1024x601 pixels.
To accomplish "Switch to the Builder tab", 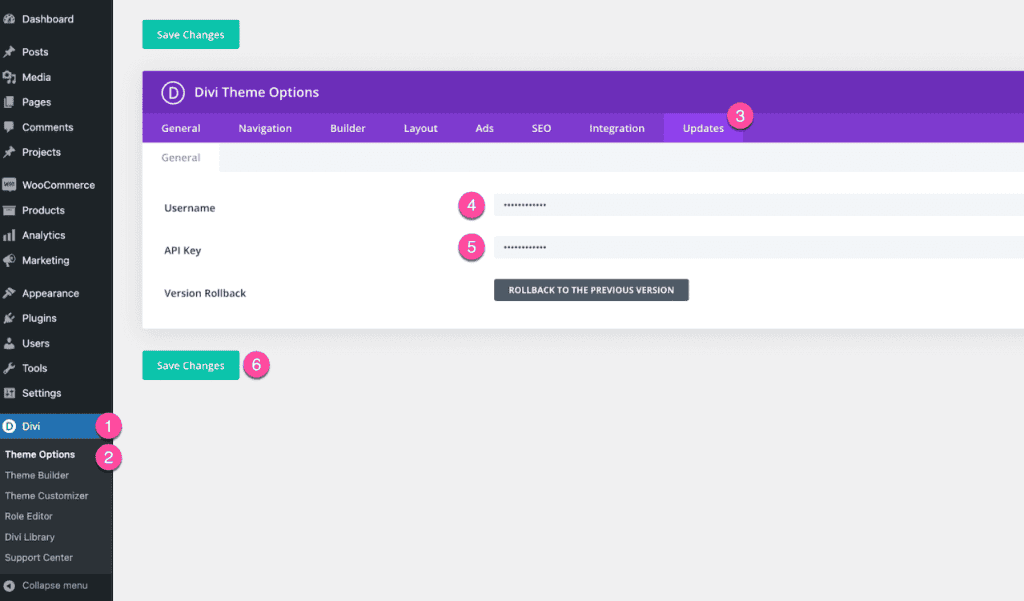I will coord(347,128).
